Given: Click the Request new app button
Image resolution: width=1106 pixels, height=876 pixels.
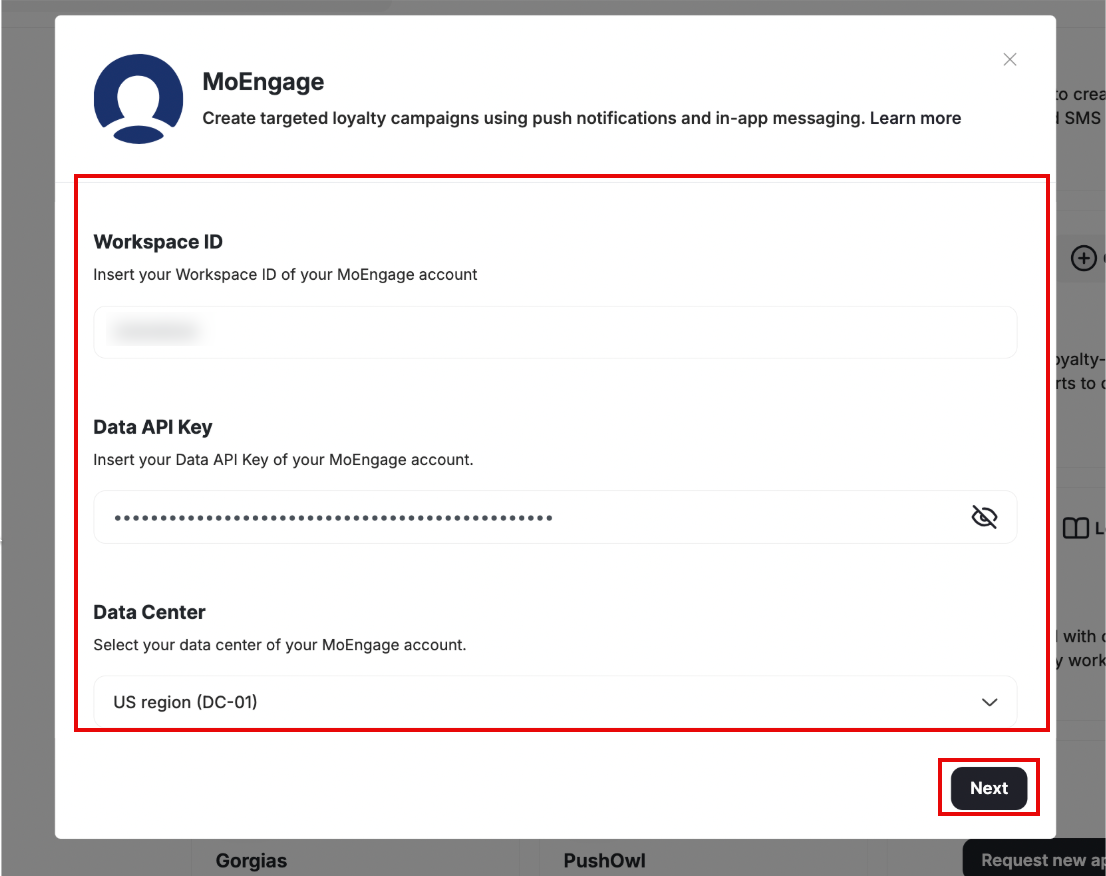Looking at the screenshot, I should point(1040,859).
